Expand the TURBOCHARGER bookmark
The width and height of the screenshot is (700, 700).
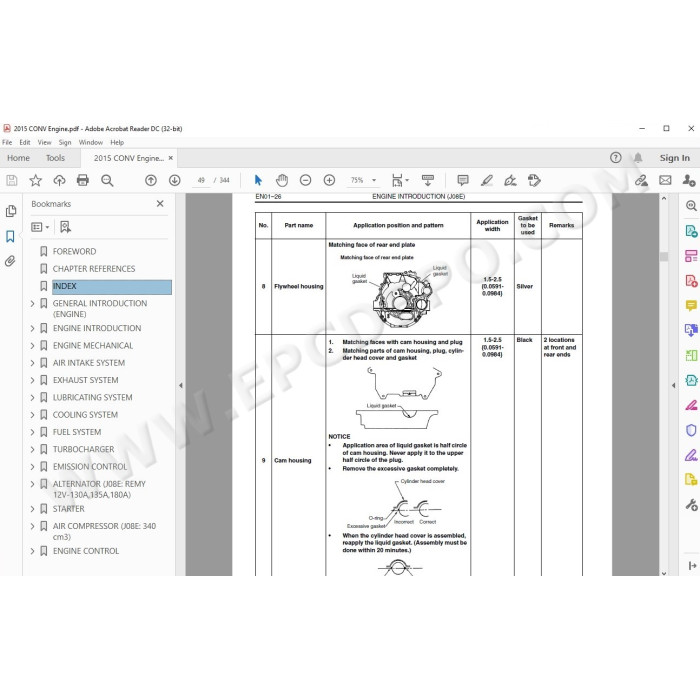[32, 449]
